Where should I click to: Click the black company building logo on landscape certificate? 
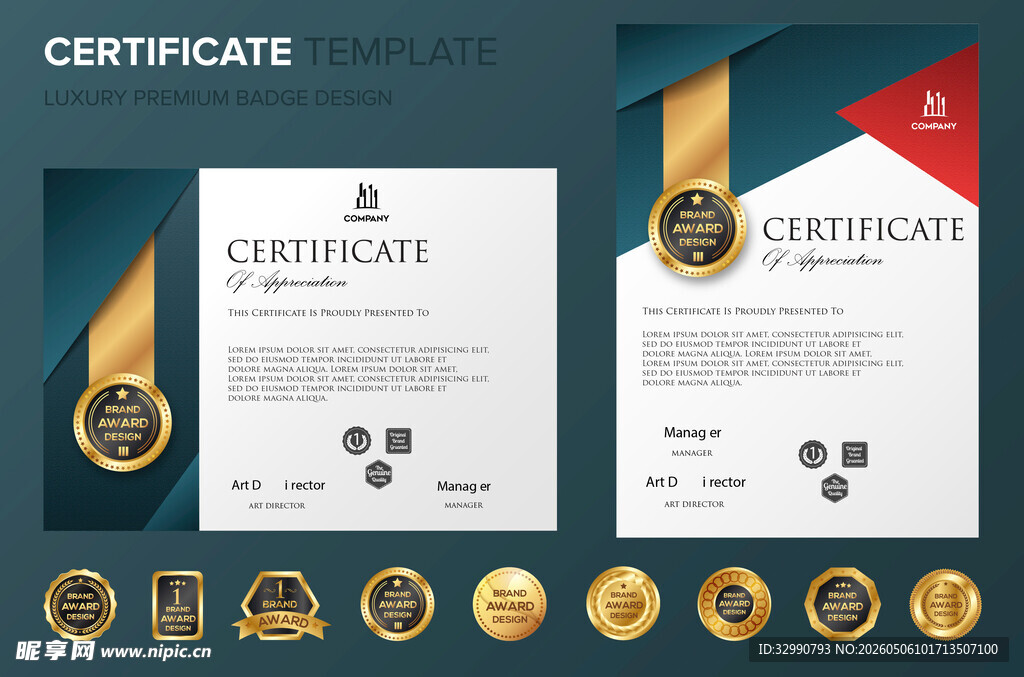click(x=367, y=196)
